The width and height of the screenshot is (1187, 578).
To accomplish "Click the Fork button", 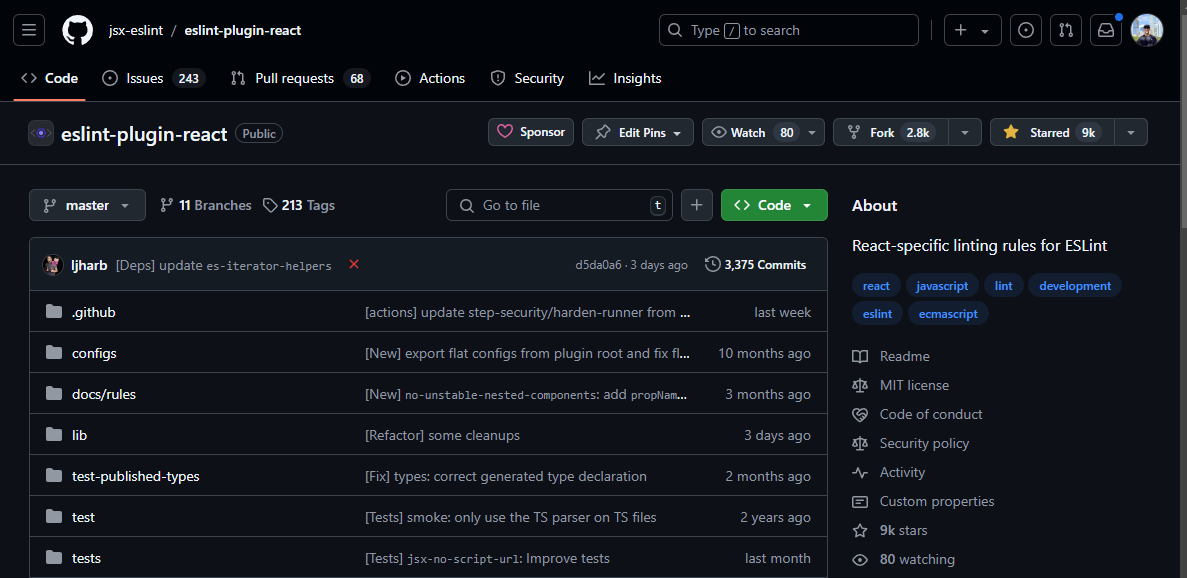I will coord(891,132).
